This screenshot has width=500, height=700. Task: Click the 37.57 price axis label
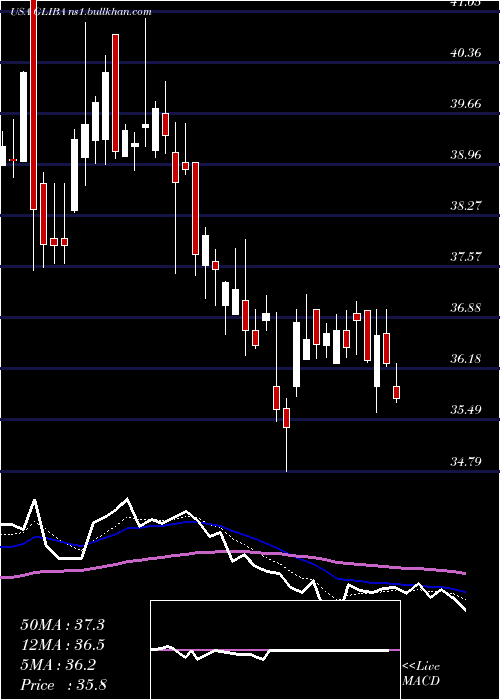click(x=466, y=257)
